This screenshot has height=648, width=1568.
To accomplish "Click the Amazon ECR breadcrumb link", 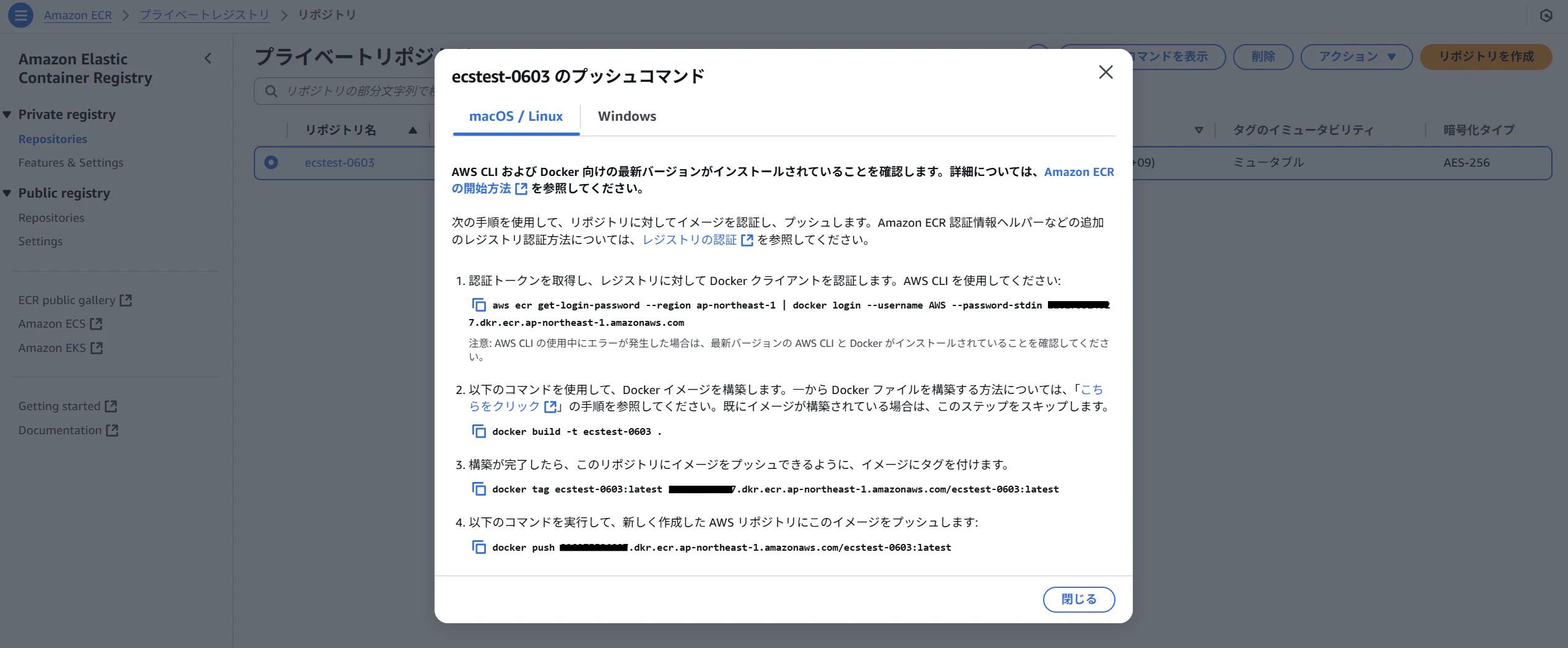I will point(78,15).
